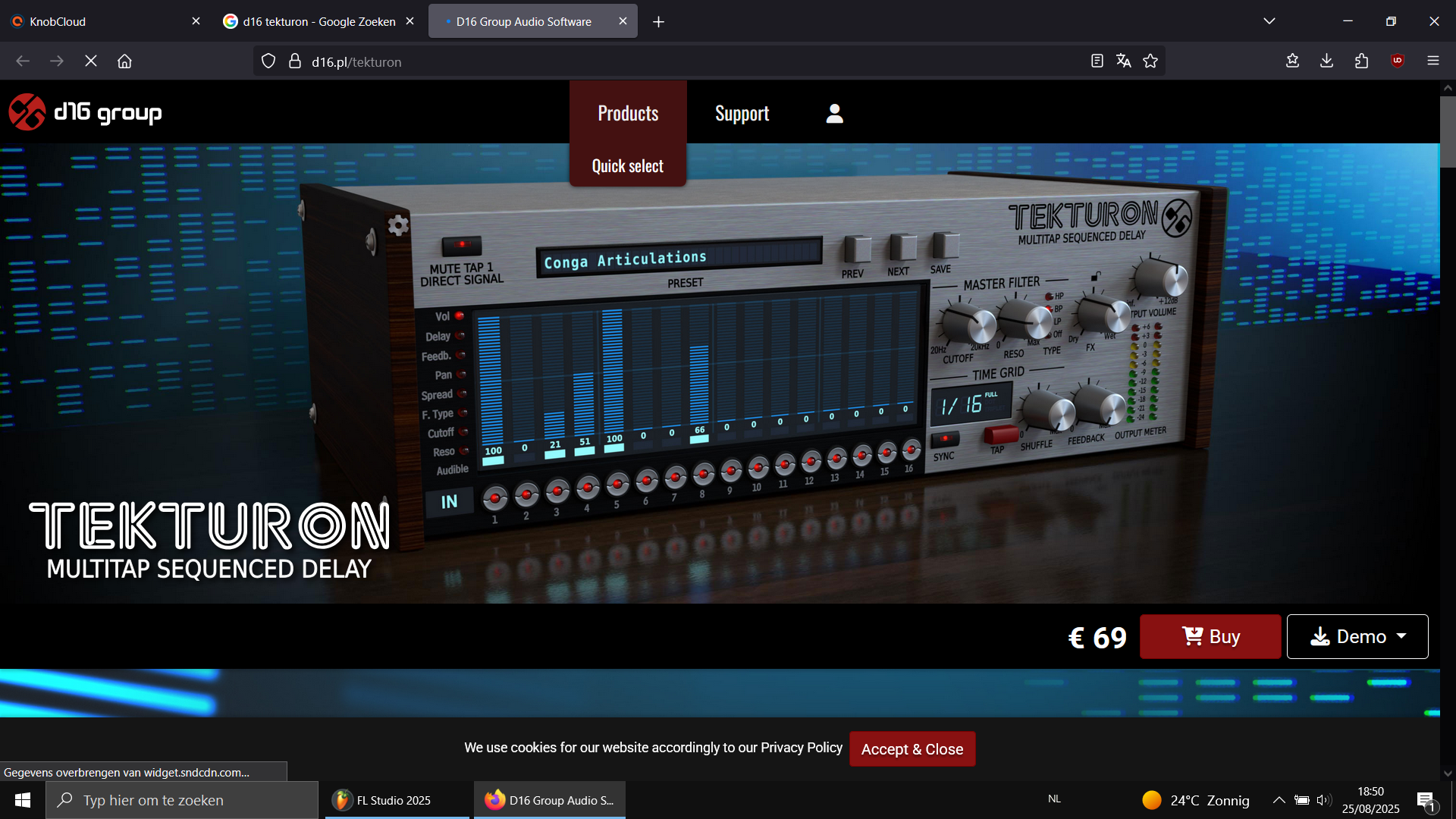Click the battery tray icon
This screenshot has height=819, width=1456.
(x=1302, y=800)
